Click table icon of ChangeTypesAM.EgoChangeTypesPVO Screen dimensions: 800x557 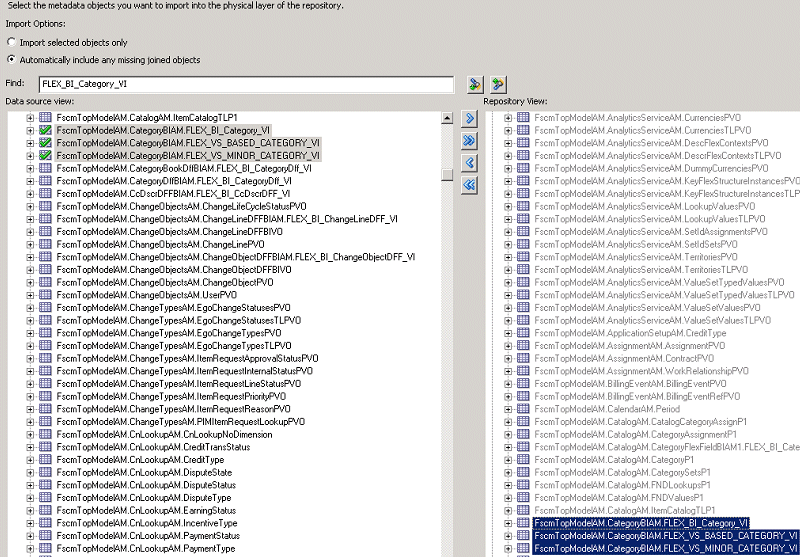click(x=45, y=333)
